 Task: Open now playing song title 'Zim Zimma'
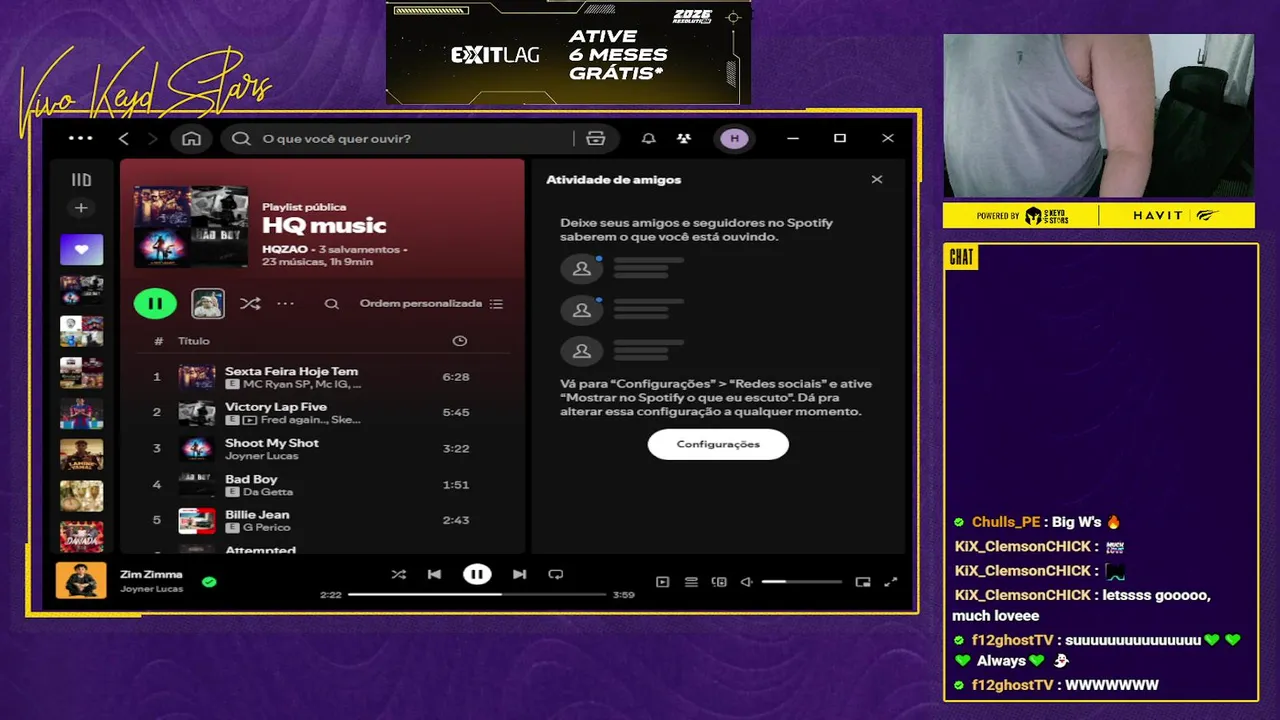(x=151, y=574)
